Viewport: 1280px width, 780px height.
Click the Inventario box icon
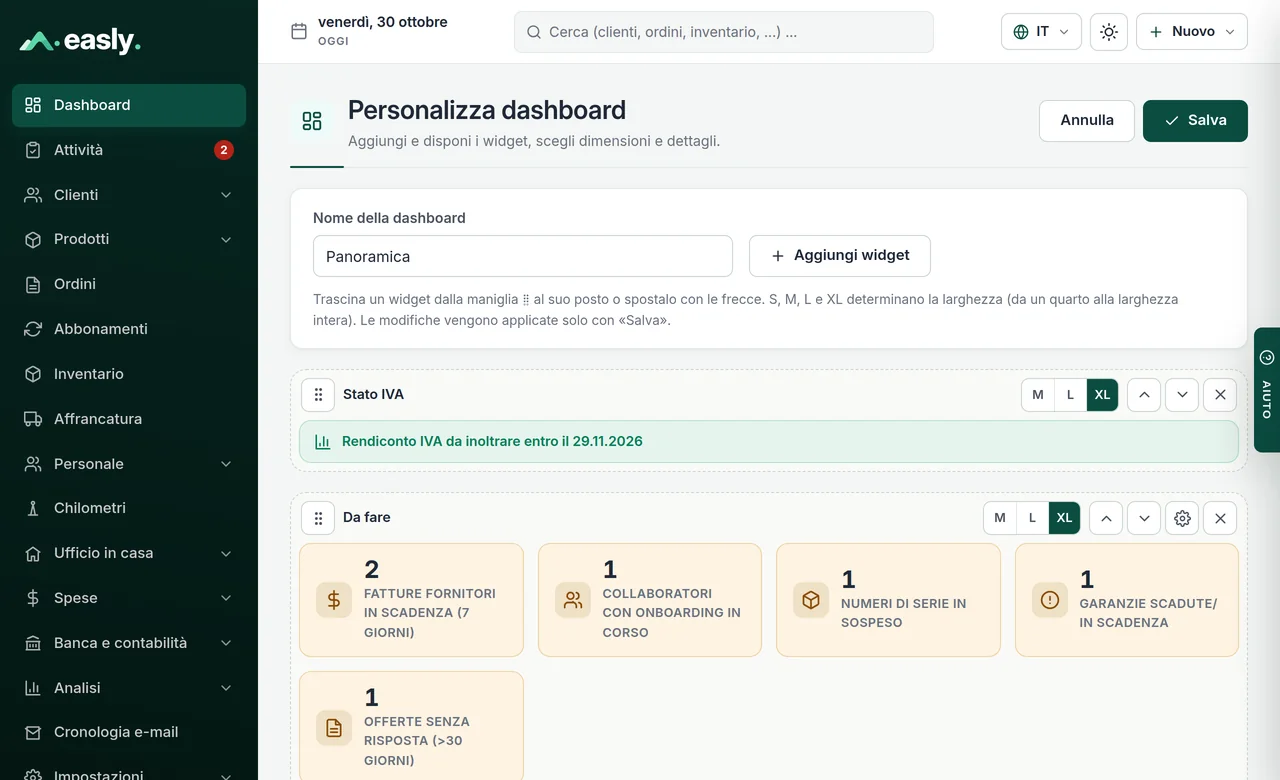(x=33, y=374)
